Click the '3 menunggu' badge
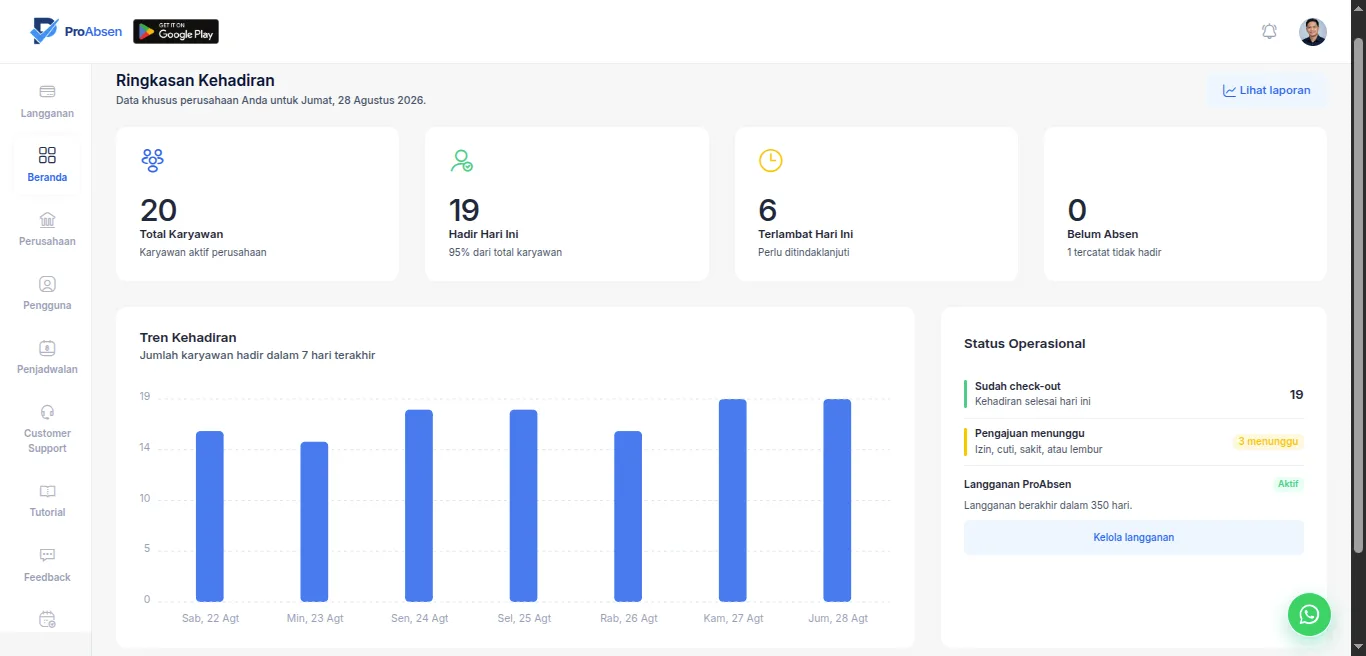 (x=1268, y=441)
